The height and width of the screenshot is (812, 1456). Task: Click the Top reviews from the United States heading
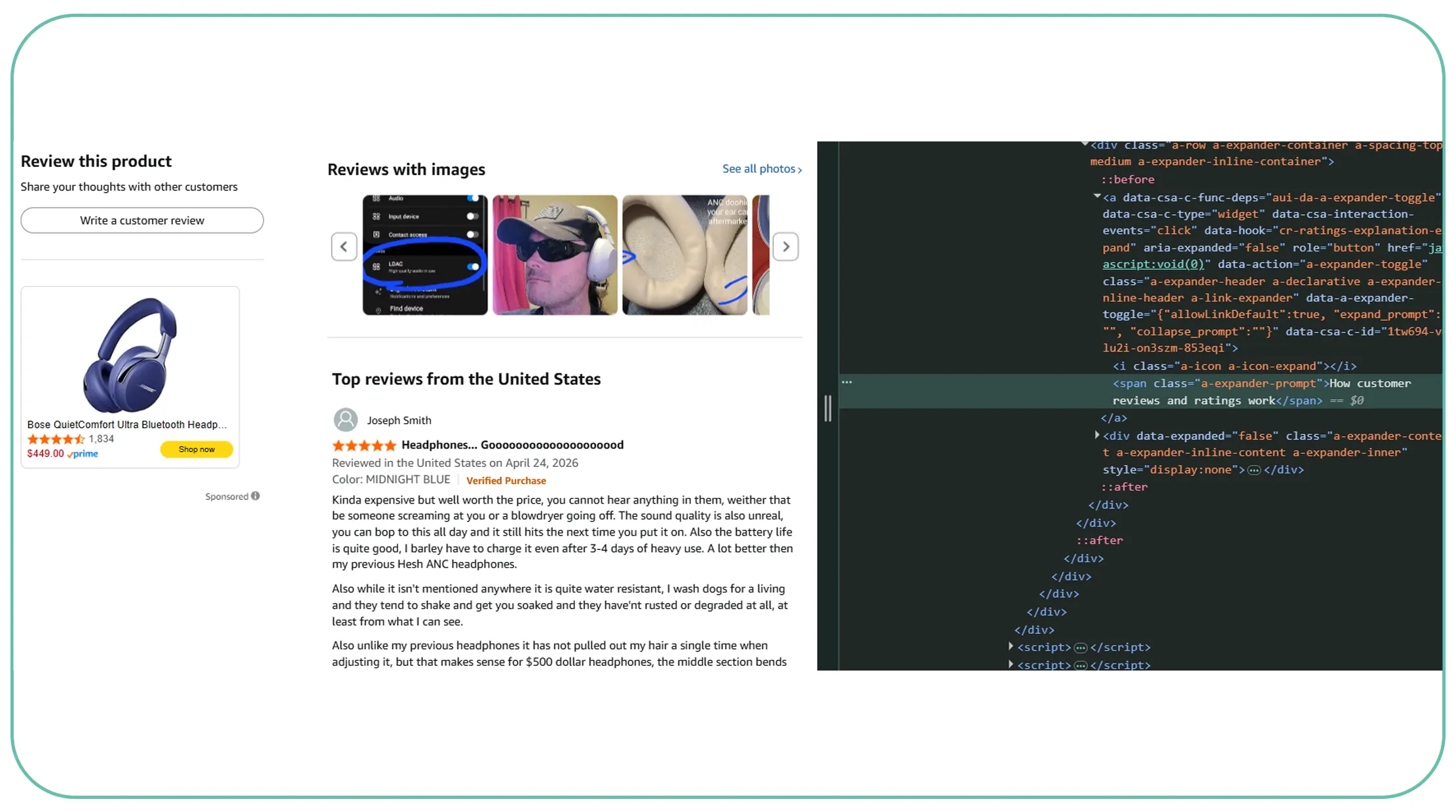(466, 379)
